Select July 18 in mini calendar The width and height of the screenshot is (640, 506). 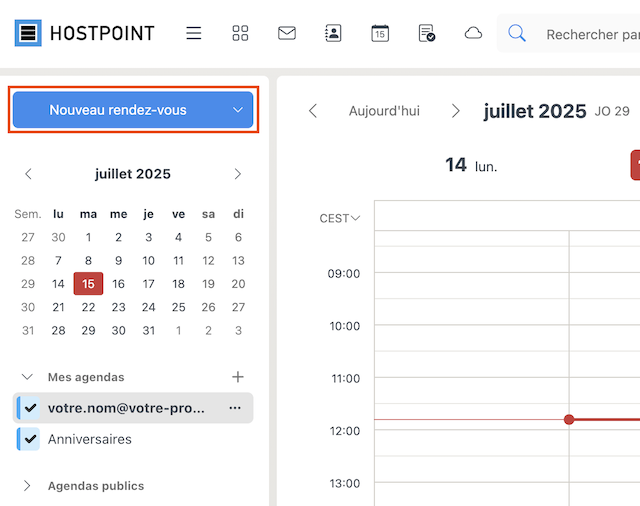(178, 284)
